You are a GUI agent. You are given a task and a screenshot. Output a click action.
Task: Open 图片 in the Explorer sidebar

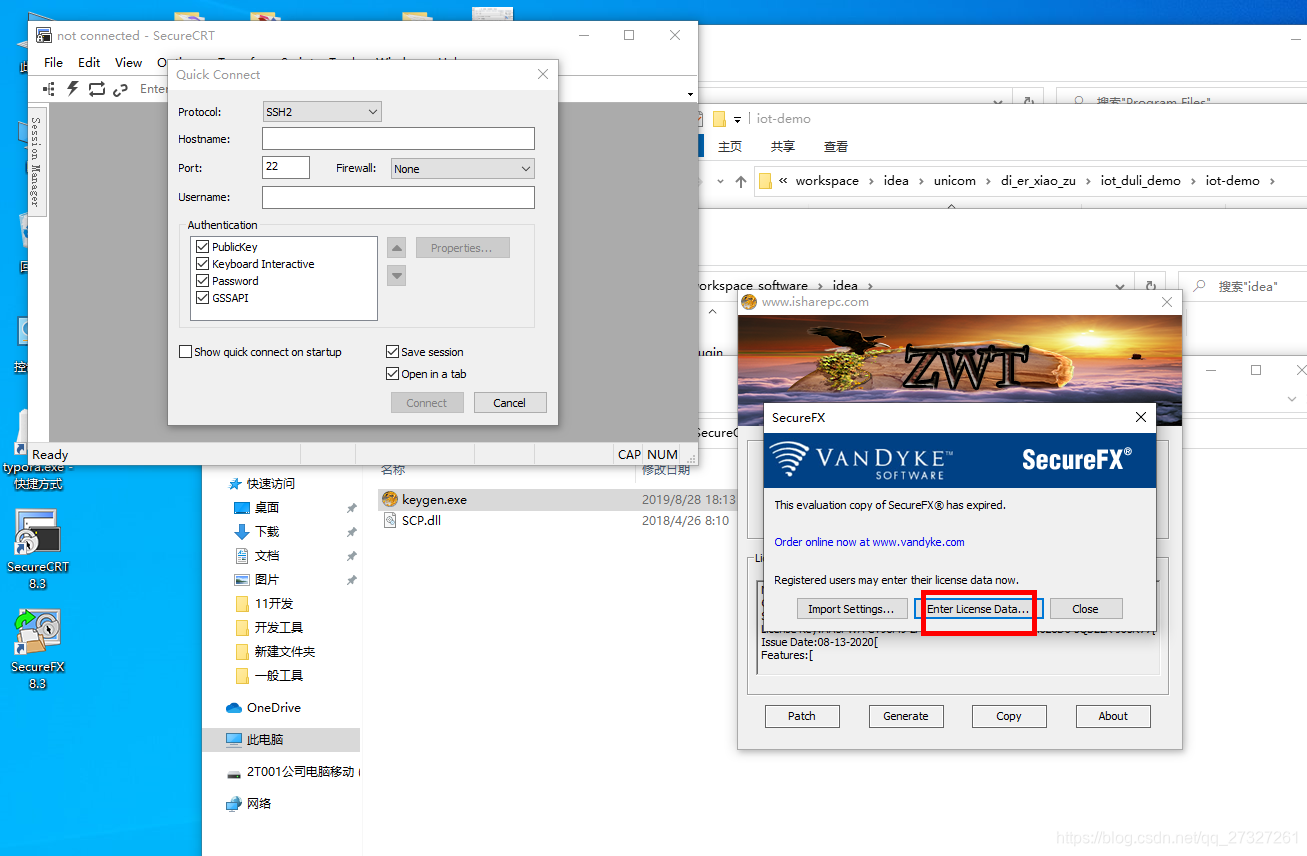pos(257,579)
